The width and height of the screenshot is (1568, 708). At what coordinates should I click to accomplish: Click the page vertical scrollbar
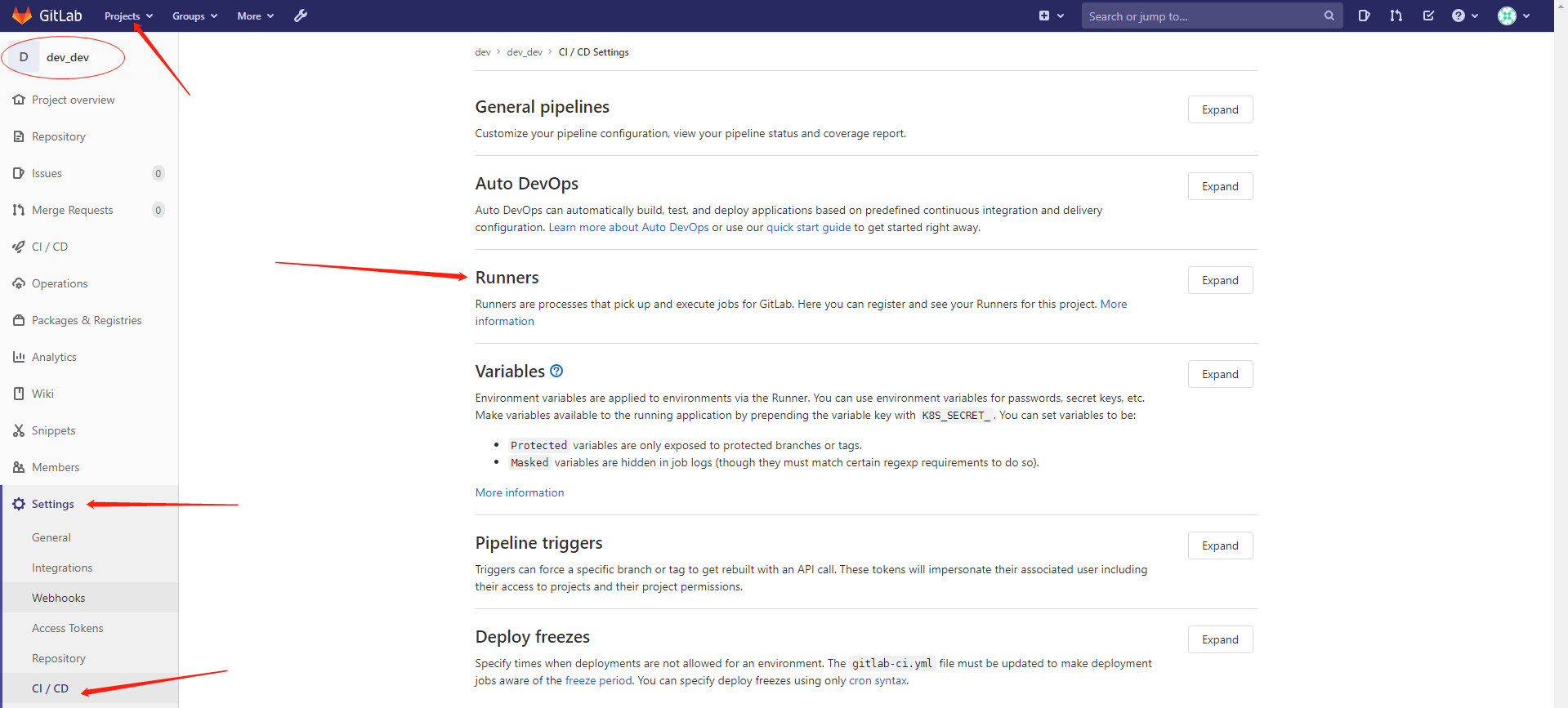point(1561,354)
